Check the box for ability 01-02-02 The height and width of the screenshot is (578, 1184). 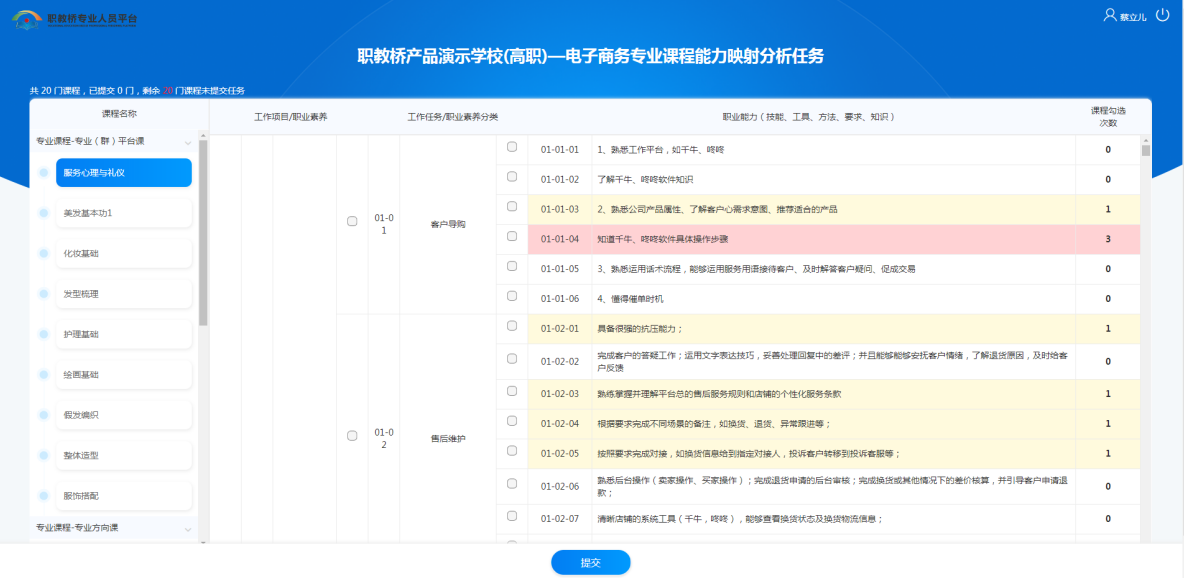[512, 358]
